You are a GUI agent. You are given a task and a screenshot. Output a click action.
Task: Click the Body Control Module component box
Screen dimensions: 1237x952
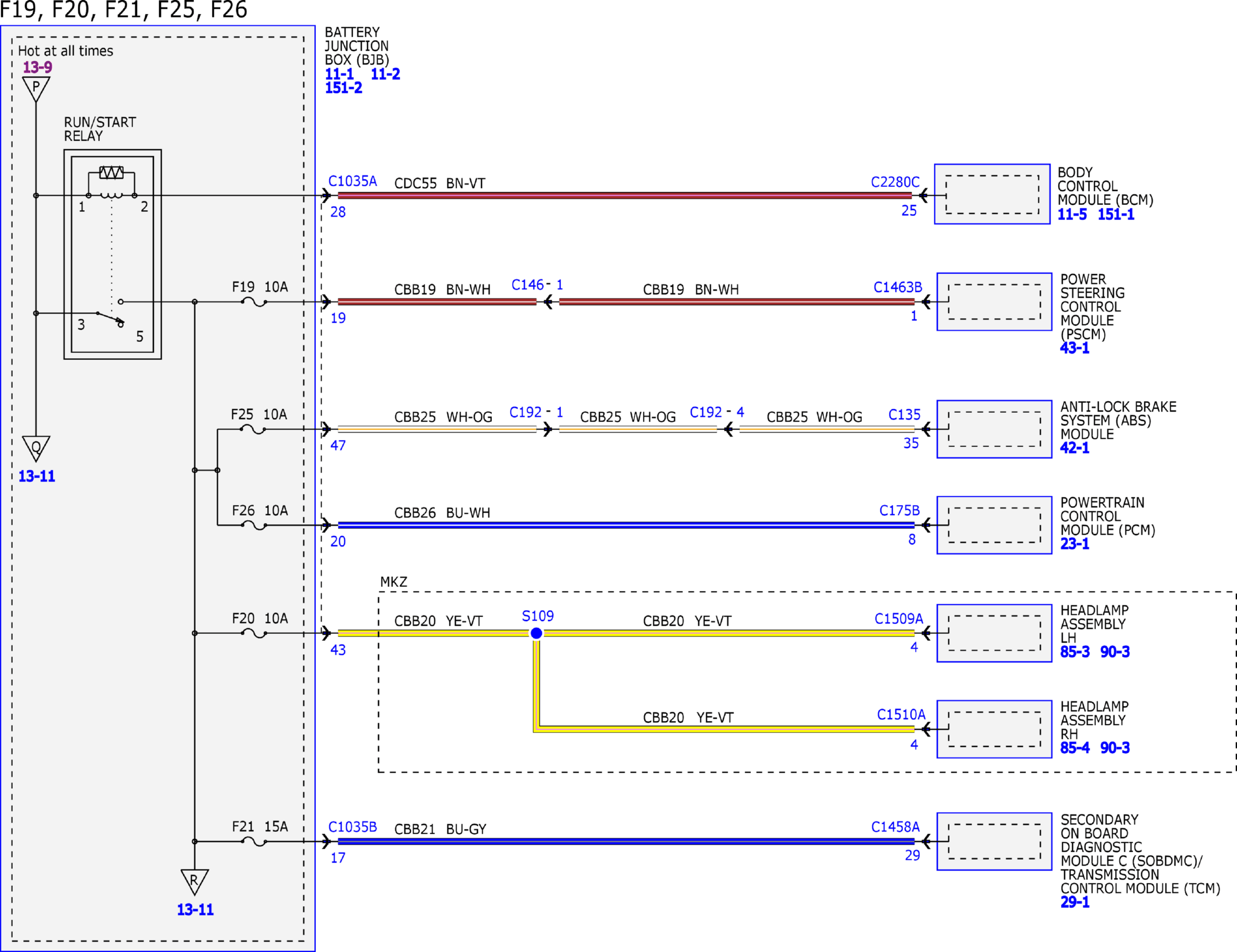(x=992, y=194)
